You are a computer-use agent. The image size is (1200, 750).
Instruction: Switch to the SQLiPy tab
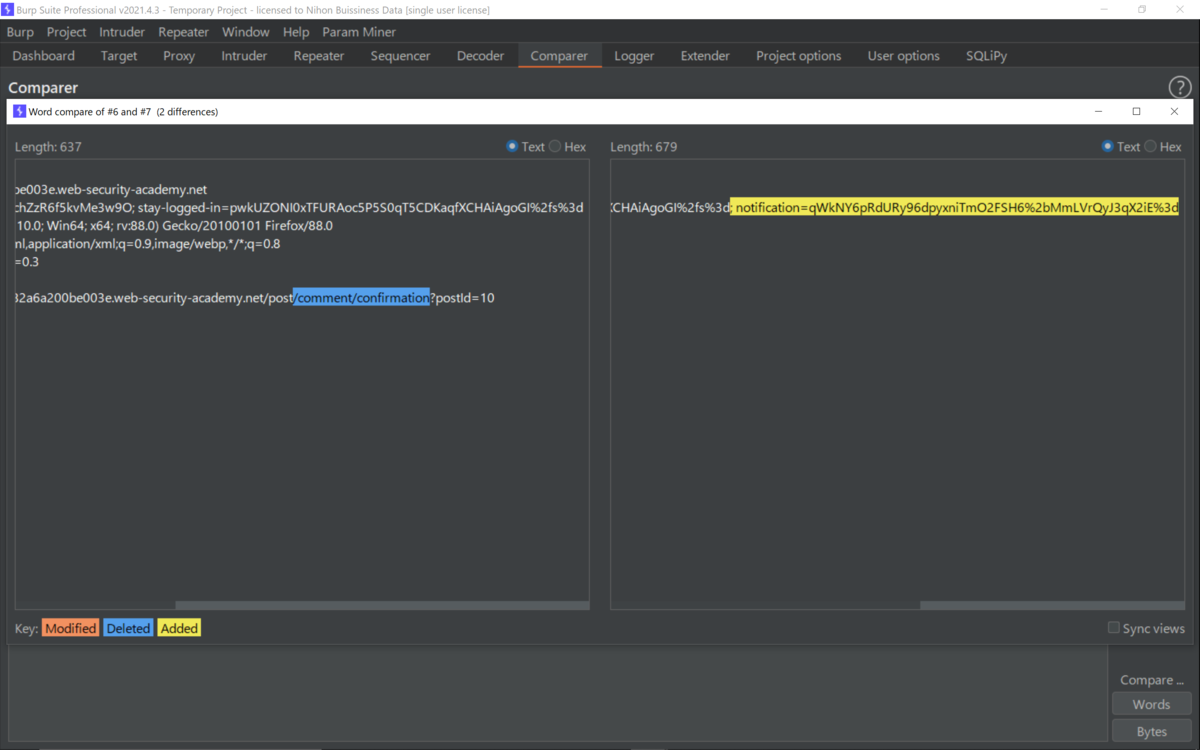point(986,56)
